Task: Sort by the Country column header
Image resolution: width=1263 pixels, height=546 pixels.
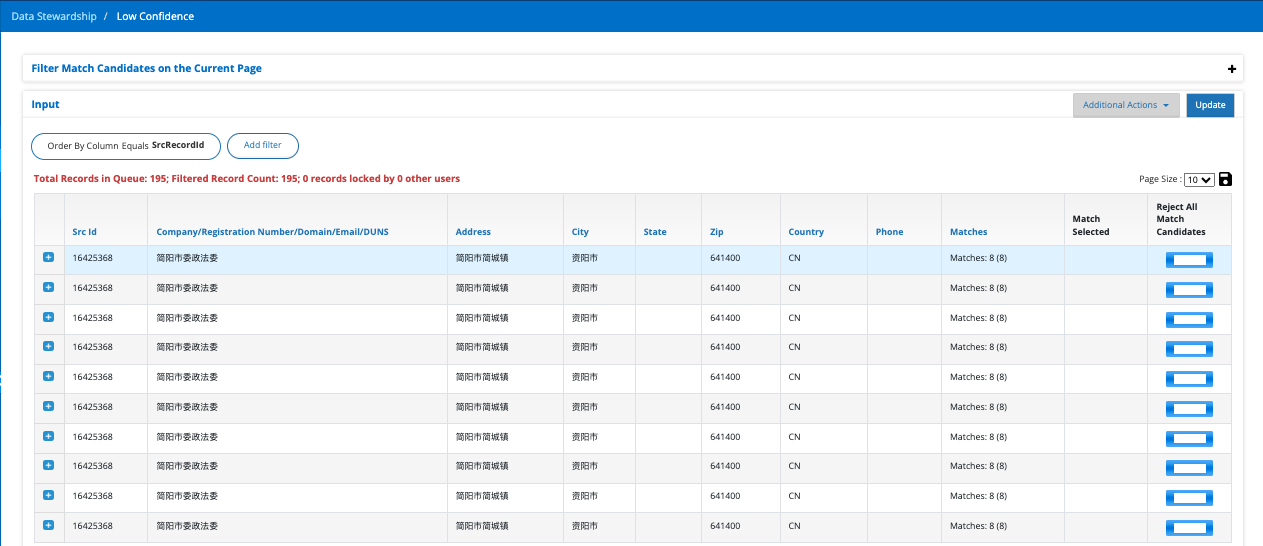Action: [x=806, y=232]
